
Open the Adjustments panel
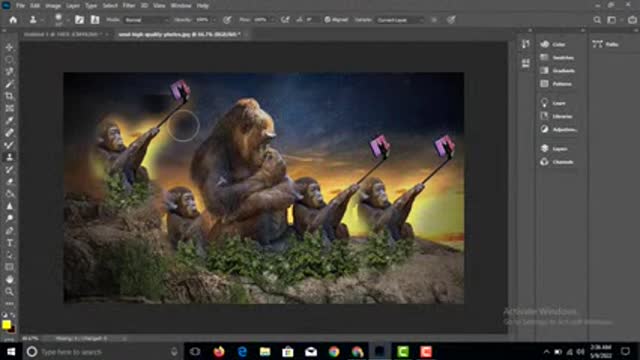558,129
